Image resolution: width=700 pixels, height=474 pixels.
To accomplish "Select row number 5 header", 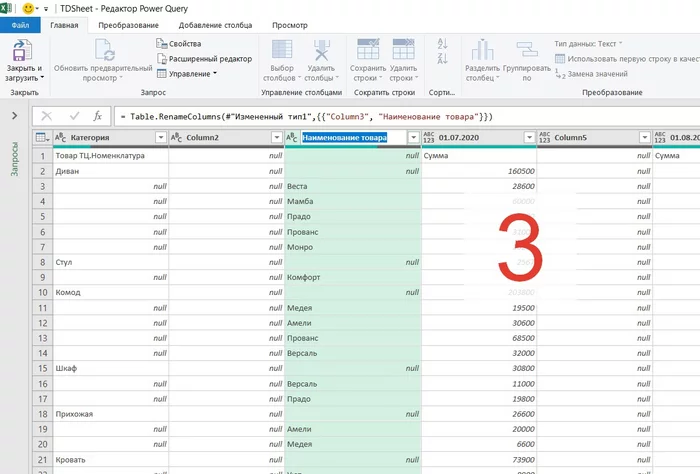I will [x=43, y=216].
